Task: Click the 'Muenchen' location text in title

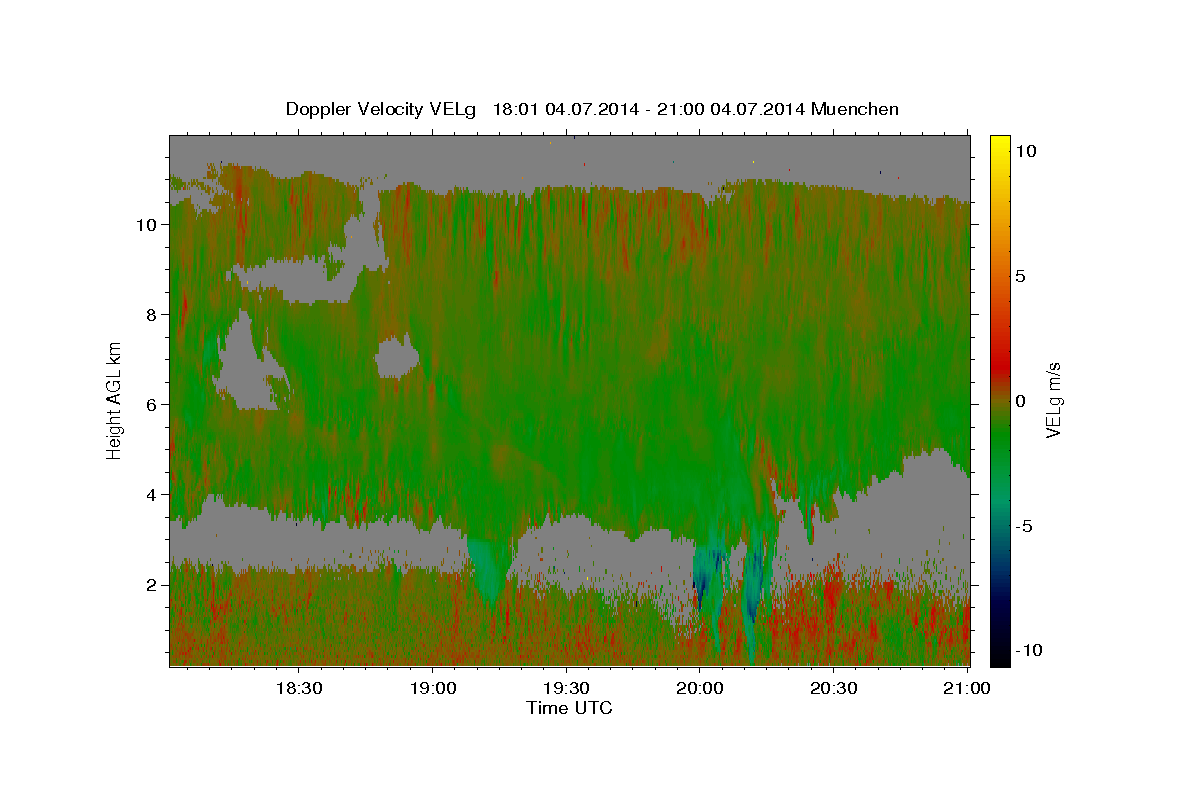Action: (x=855, y=109)
